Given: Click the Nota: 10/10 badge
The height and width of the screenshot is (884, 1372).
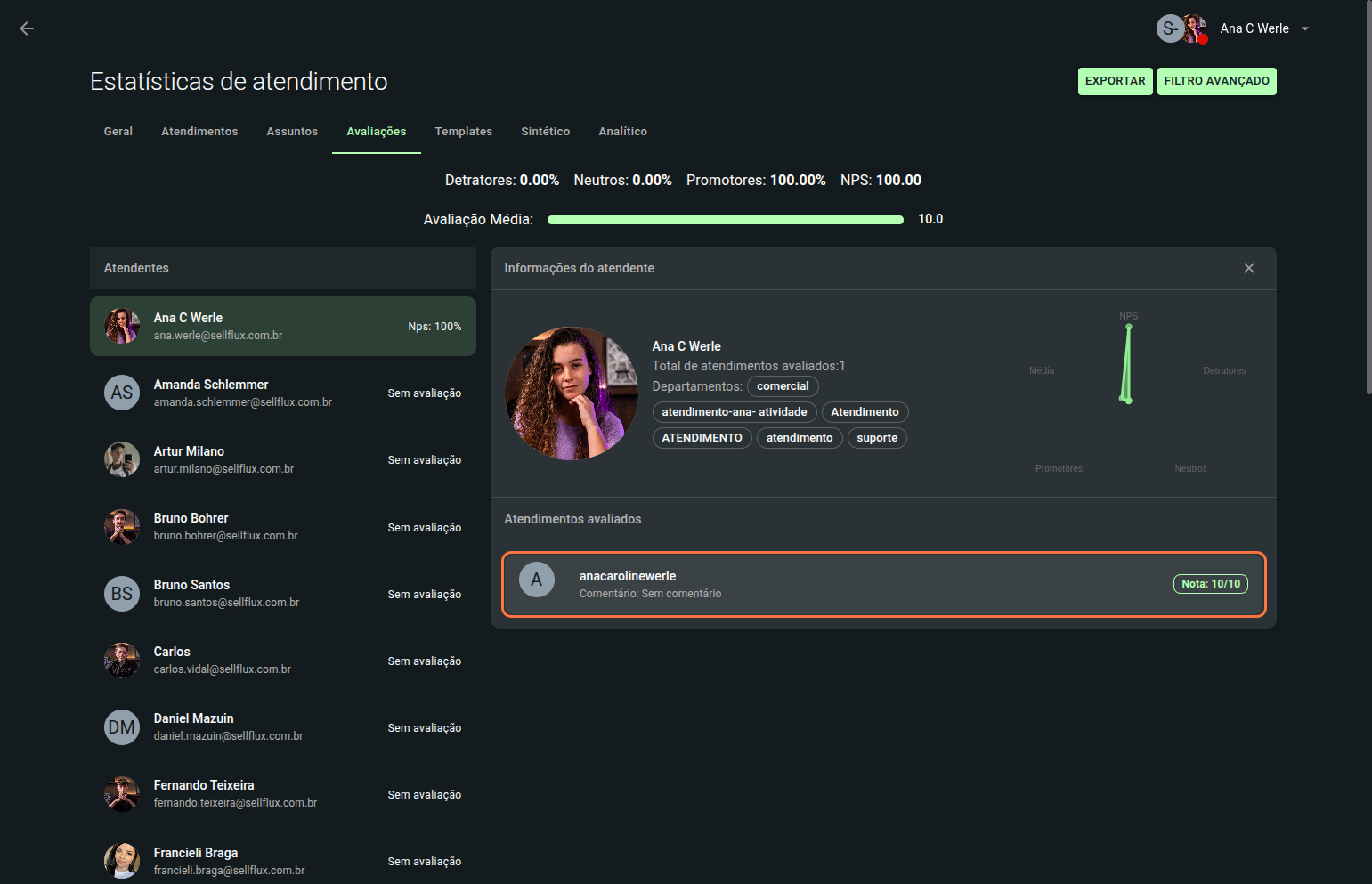Looking at the screenshot, I should (x=1210, y=584).
